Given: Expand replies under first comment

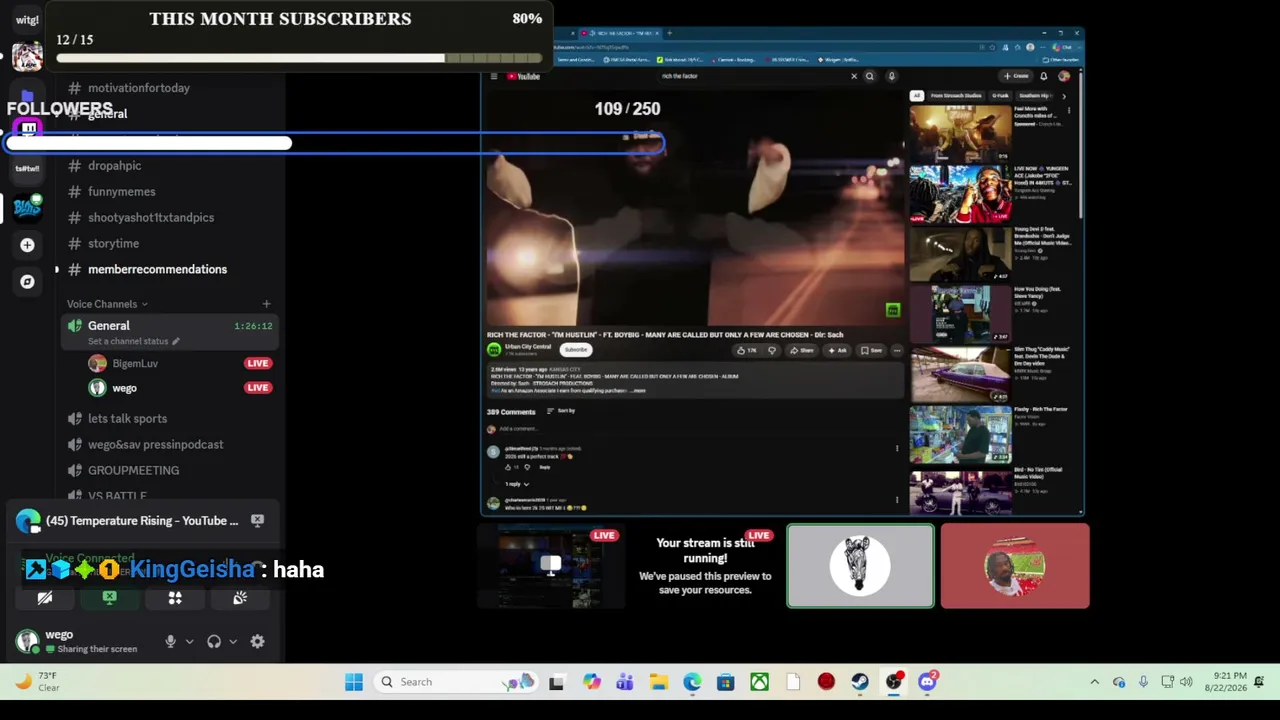Looking at the screenshot, I should point(517,484).
